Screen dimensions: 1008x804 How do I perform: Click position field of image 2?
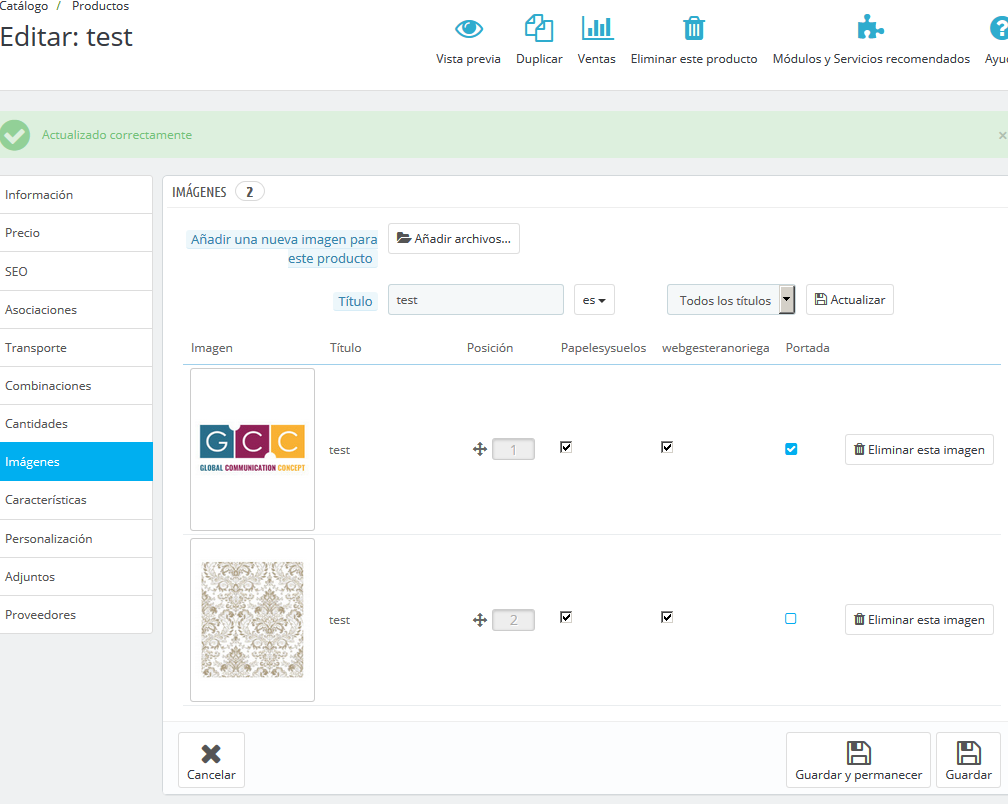tap(513, 620)
